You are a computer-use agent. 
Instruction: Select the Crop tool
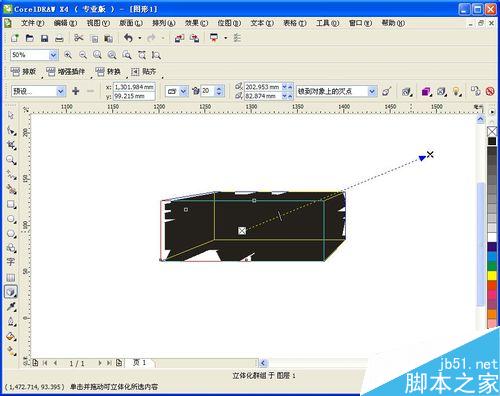point(11,145)
